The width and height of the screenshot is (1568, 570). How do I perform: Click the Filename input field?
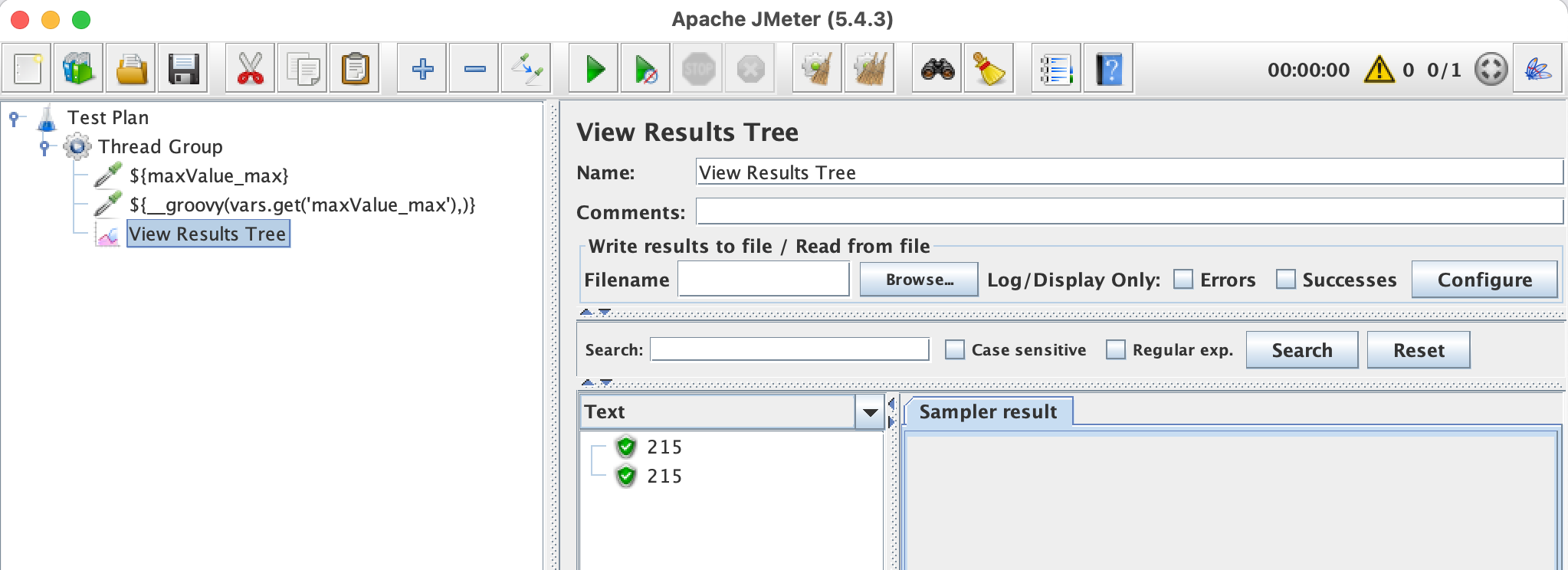763,279
